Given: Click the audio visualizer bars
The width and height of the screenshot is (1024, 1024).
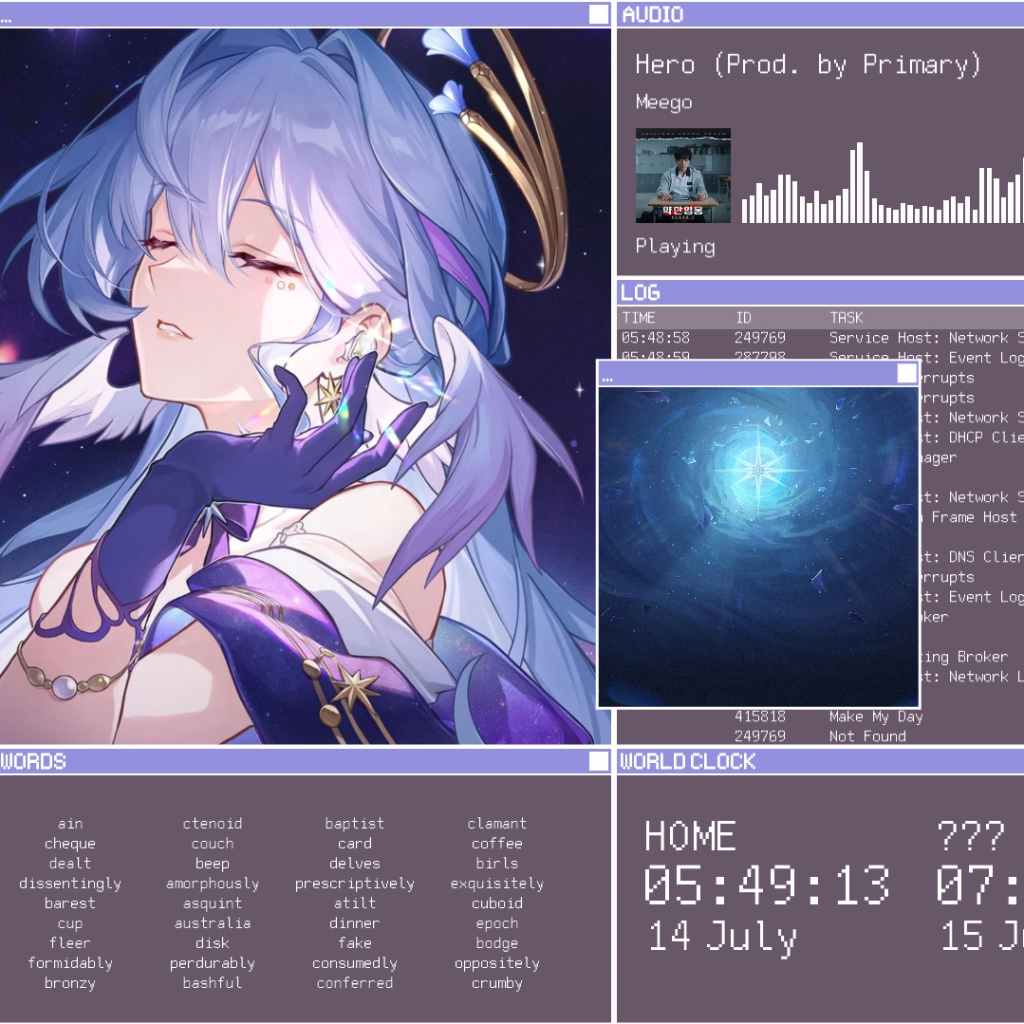Looking at the screenshot, I should pos(882,183).
